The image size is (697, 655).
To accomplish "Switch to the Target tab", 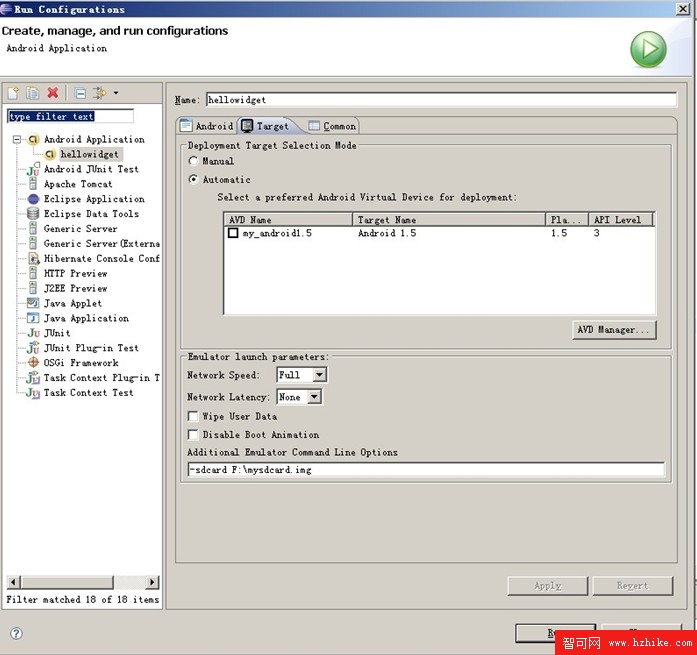I will click(265, 126).
